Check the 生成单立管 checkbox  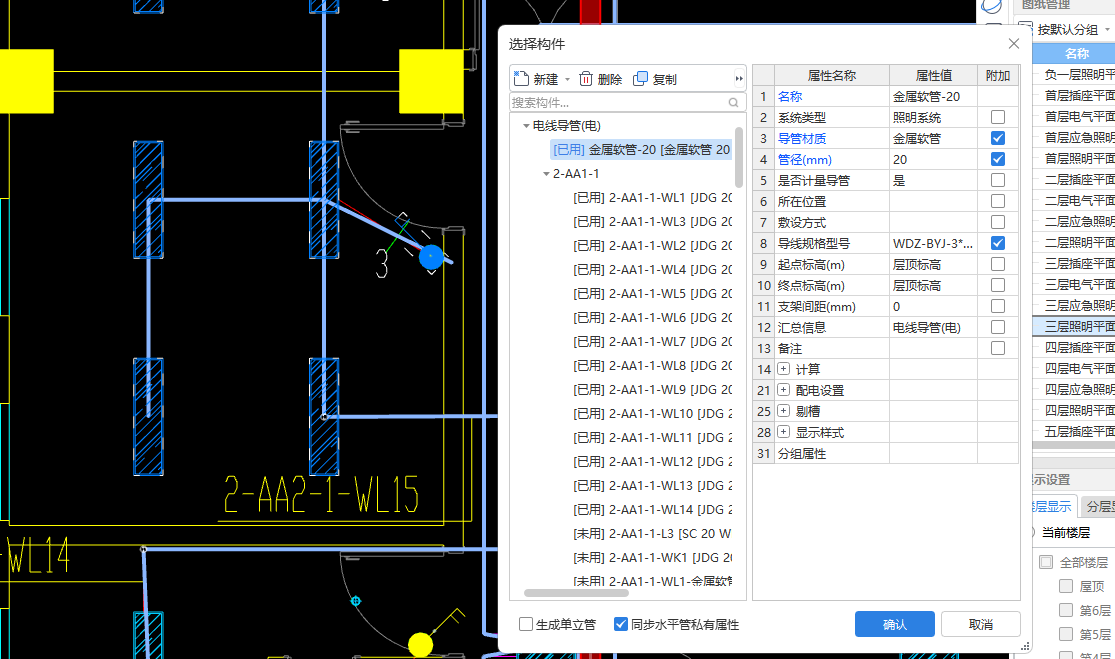tap(526, 624)
